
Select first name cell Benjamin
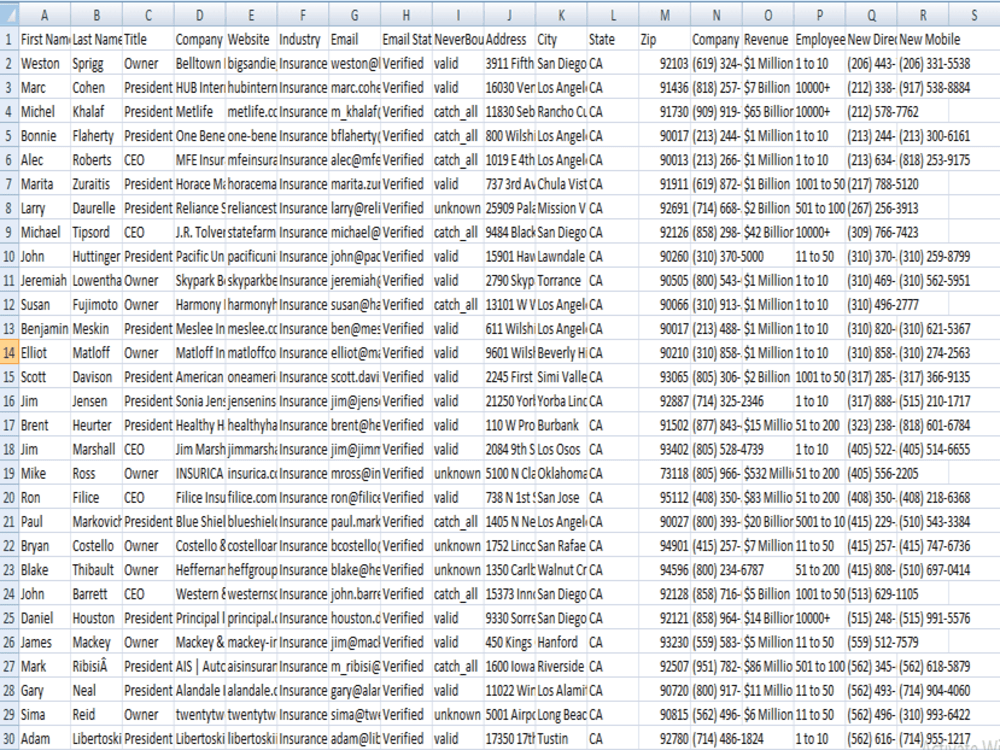click(45, 329)
